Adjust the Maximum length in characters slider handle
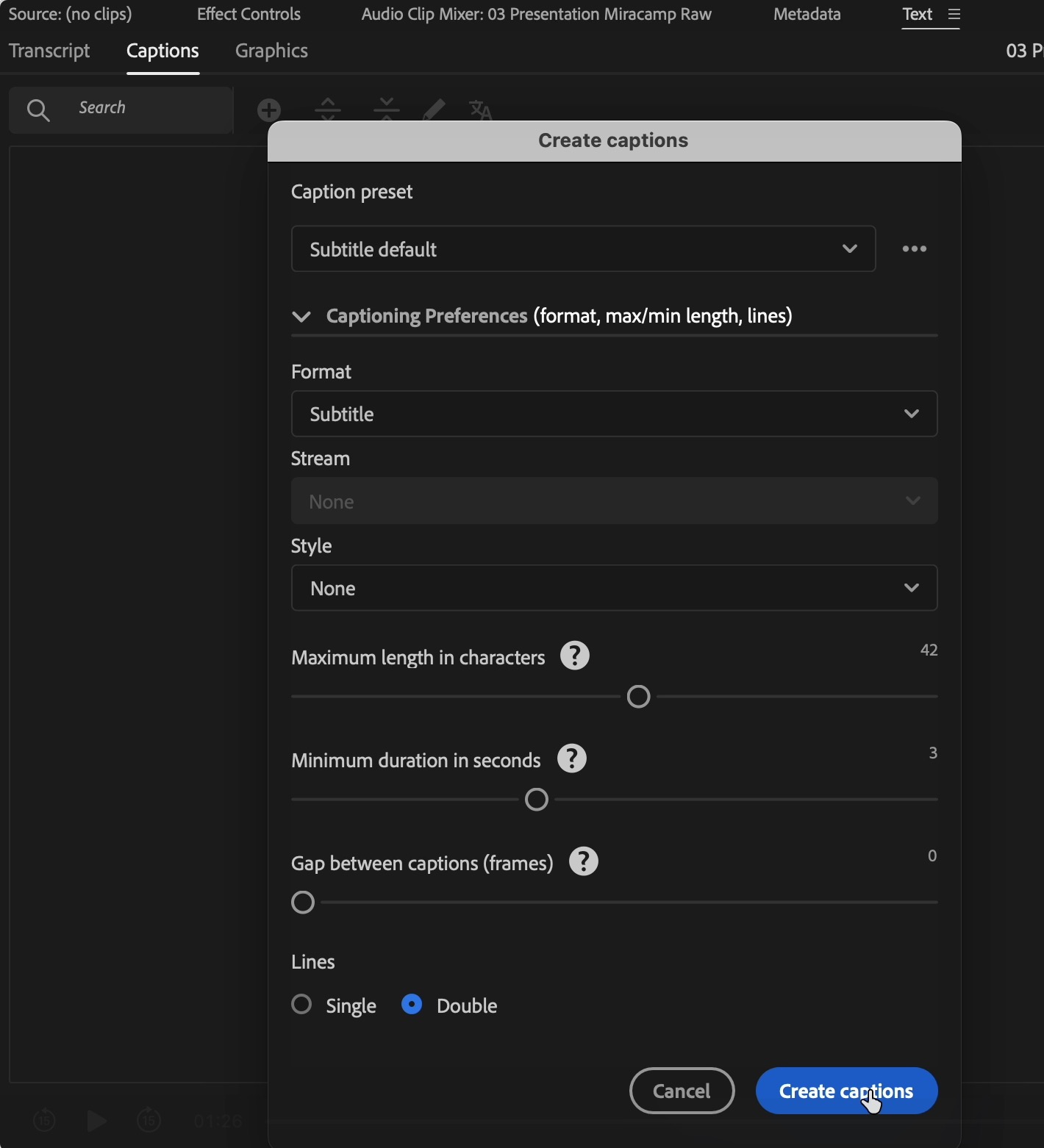Image resolution: width=1044 pixels, height=1148 pixels. pyautogui.click(x=639, y=696)
